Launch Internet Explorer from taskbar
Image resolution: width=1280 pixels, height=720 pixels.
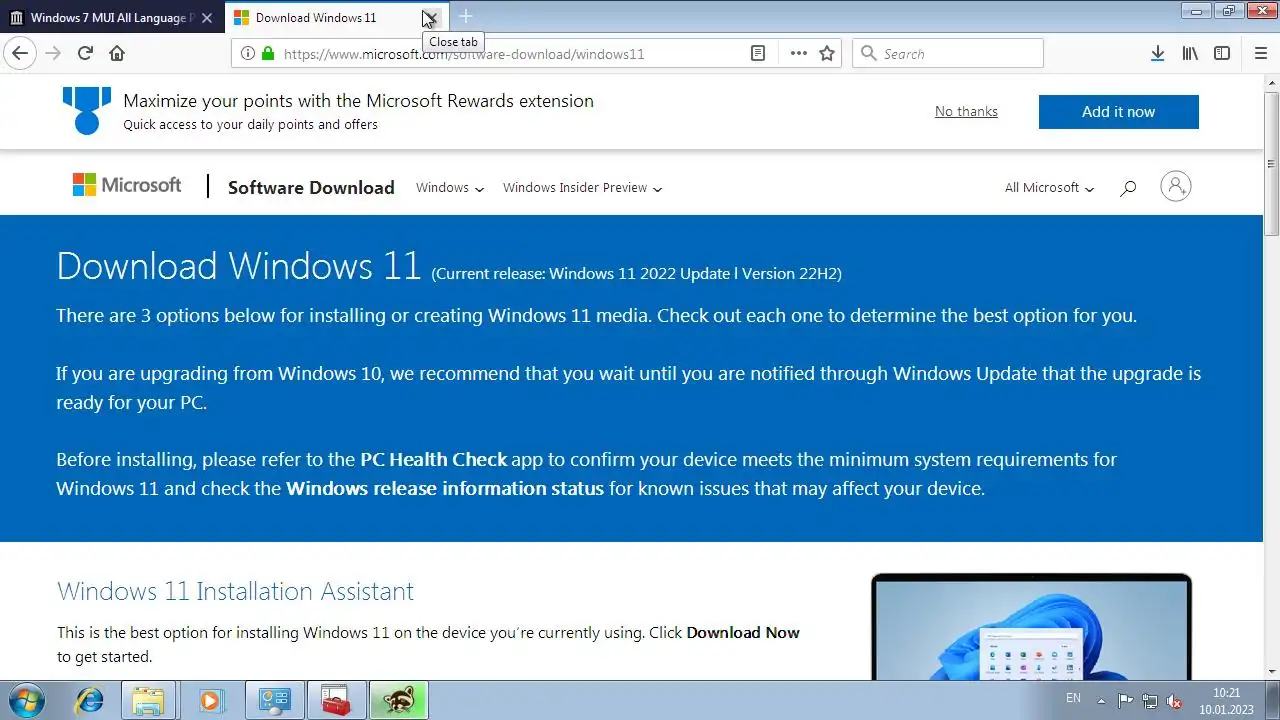pos(90,700)
